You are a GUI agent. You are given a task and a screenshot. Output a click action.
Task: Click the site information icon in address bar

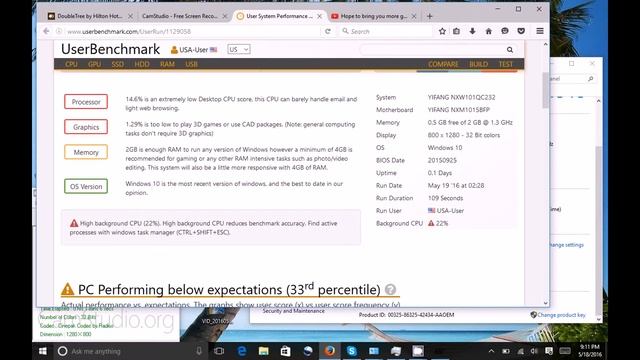(59, 31)
